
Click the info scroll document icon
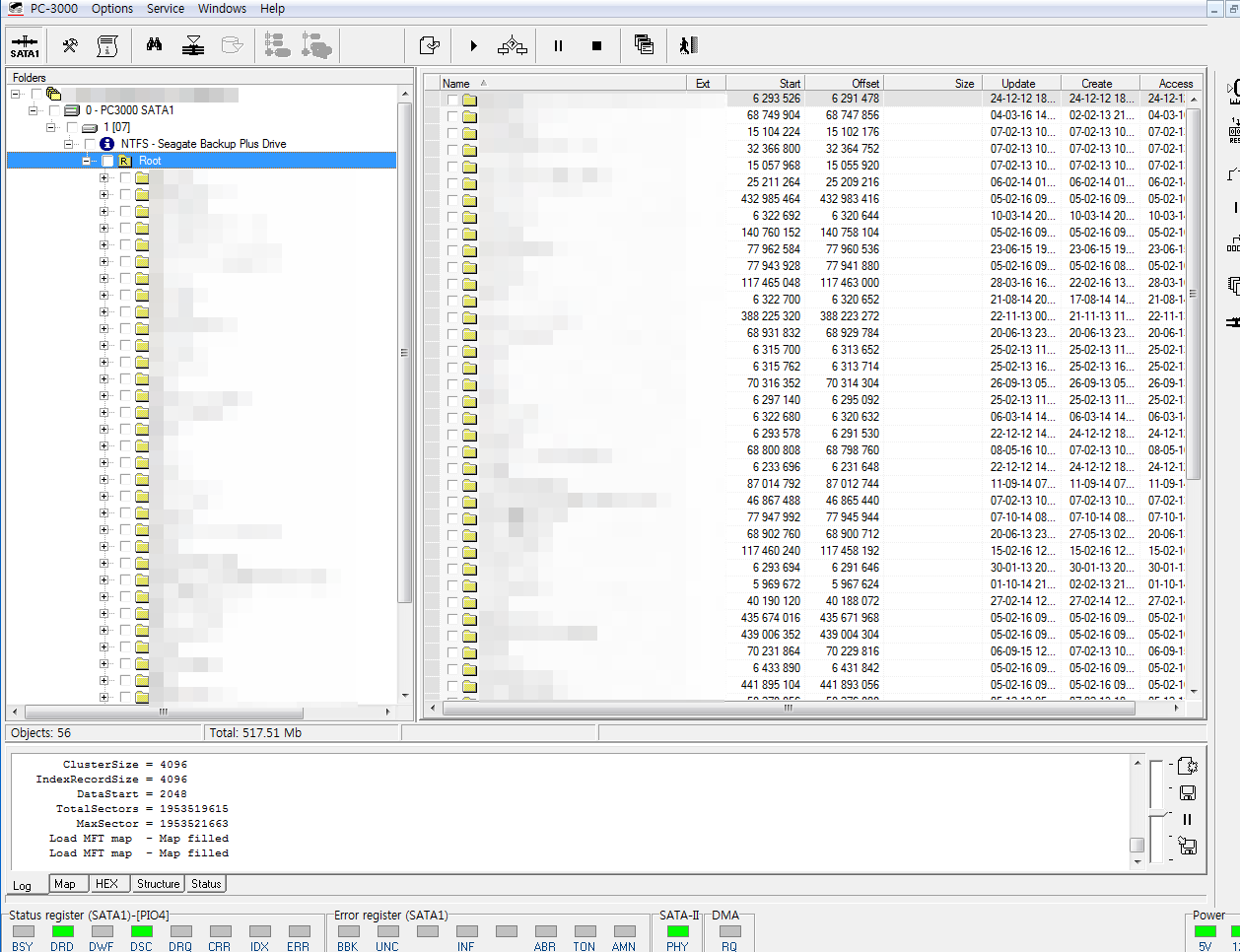[x=107, y=45]
